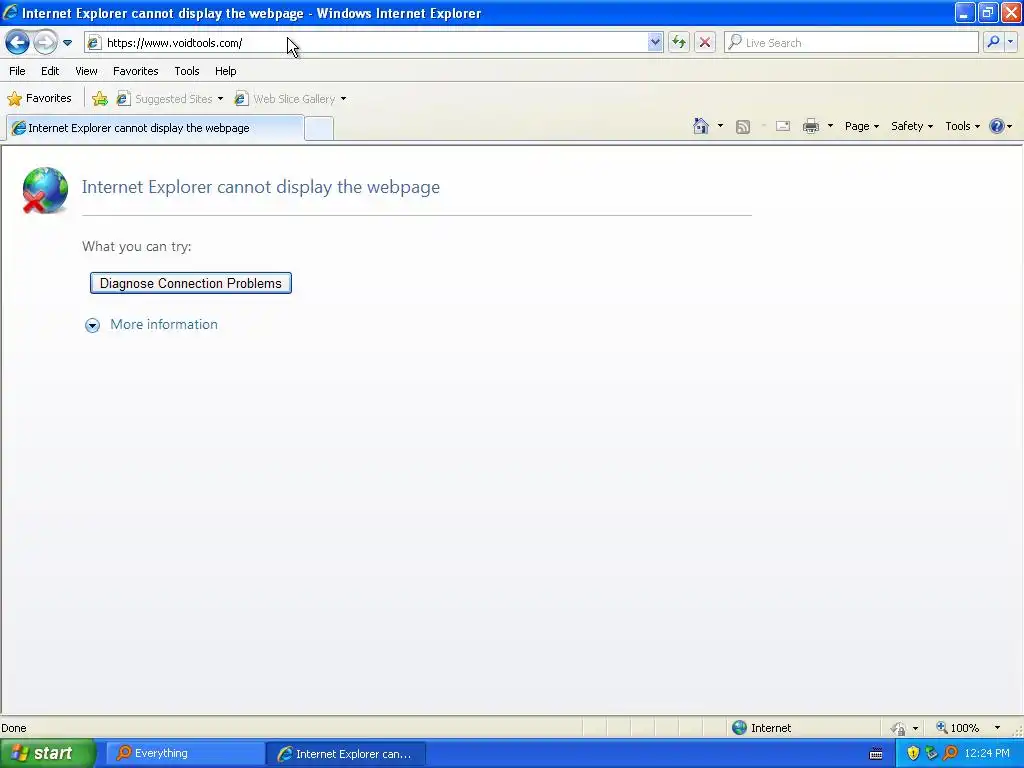Open the recent pages dropdown arrow
1024x768 pixels.
[67, 43]
